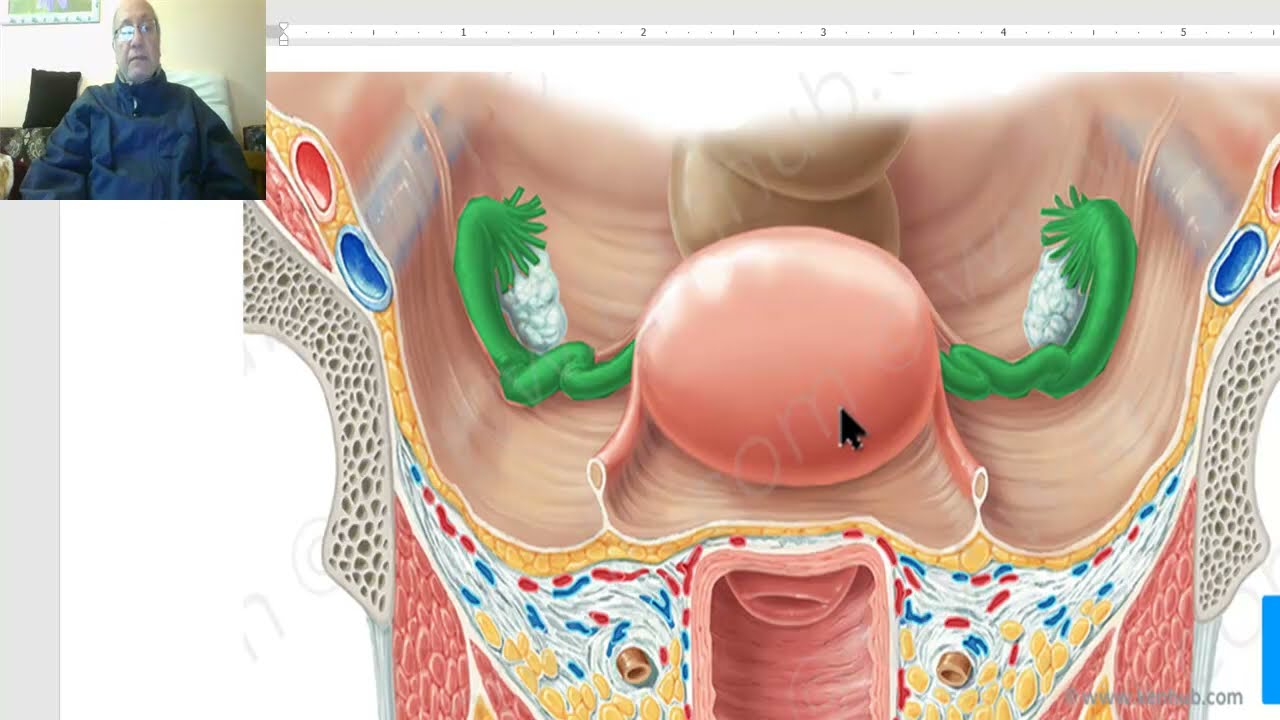Click the ruler at the 4 inch mark

(x=1003, y=33)
